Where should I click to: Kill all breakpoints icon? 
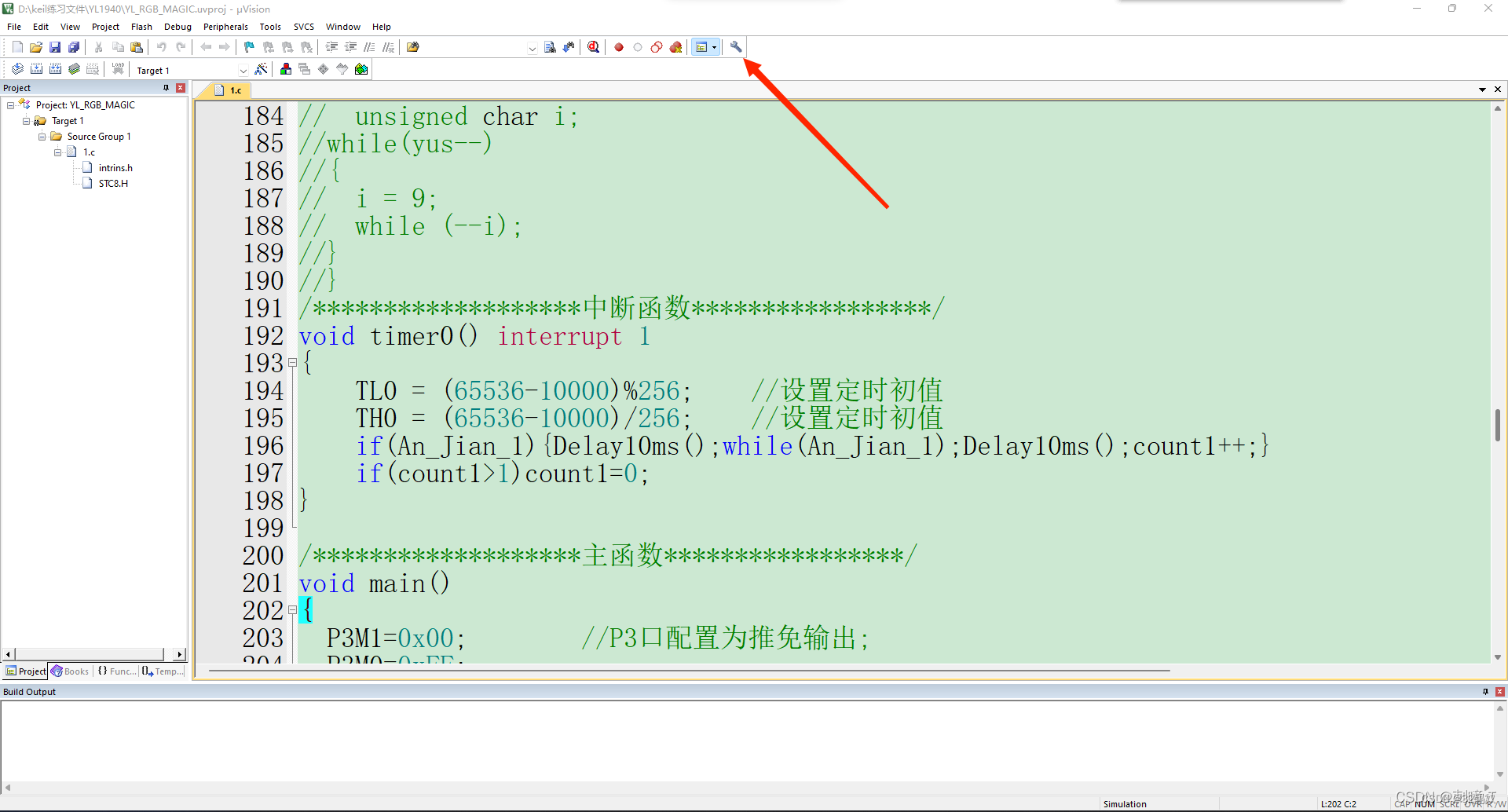coord(675,47)
